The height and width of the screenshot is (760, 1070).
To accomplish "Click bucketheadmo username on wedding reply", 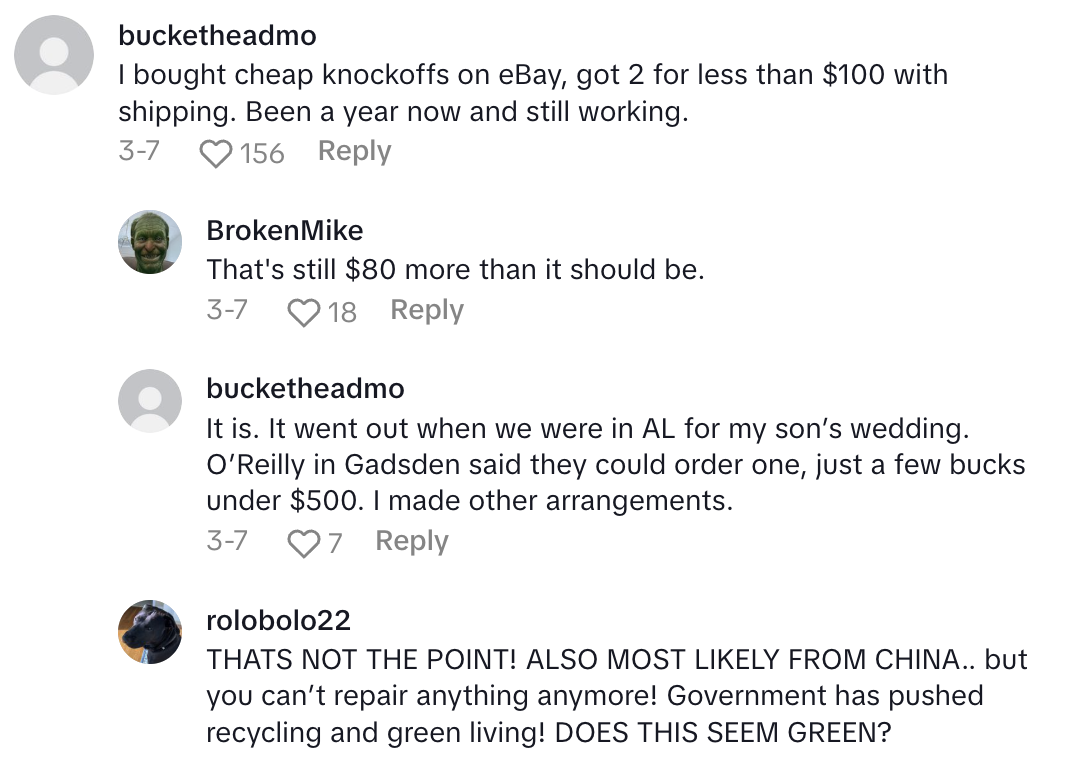I will click(x=305, y=388).
